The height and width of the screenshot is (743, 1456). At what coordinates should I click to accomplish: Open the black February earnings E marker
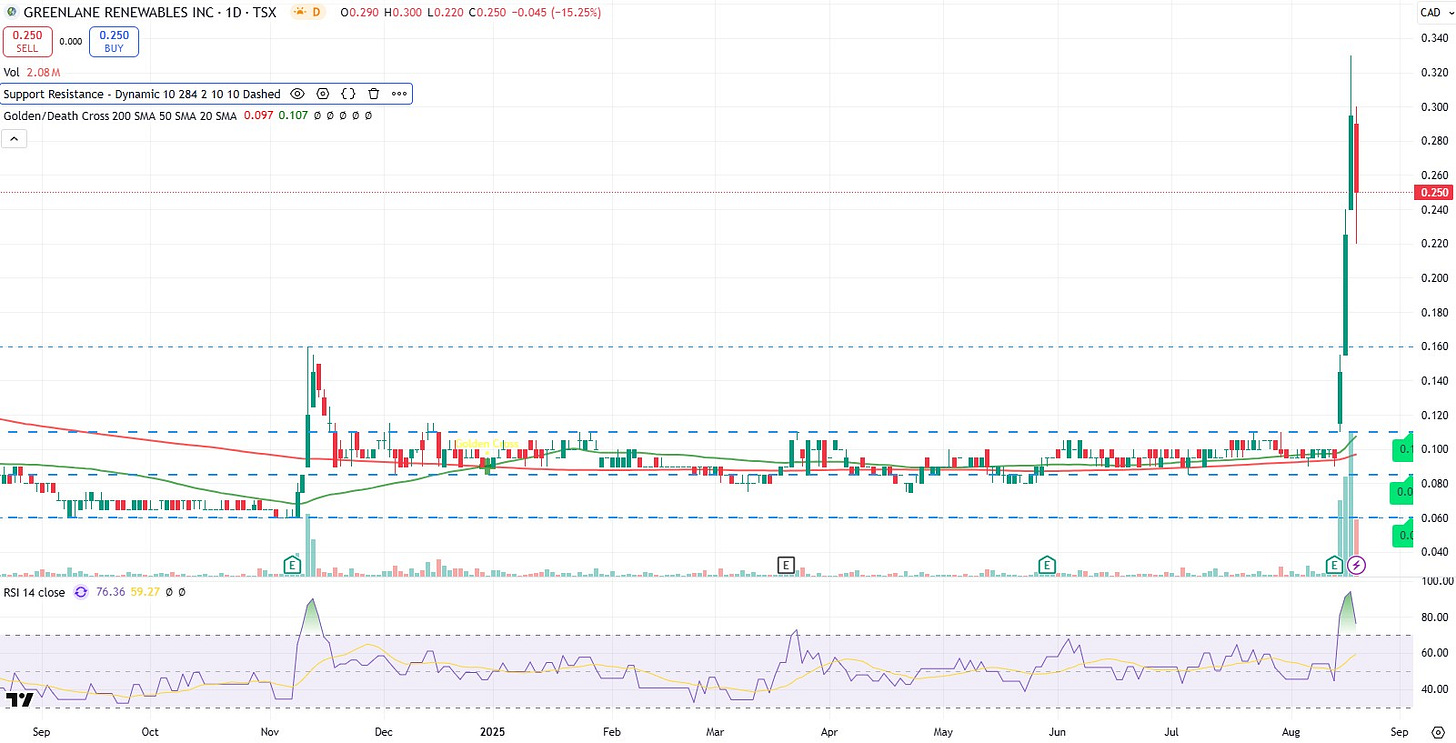(786, 565)
